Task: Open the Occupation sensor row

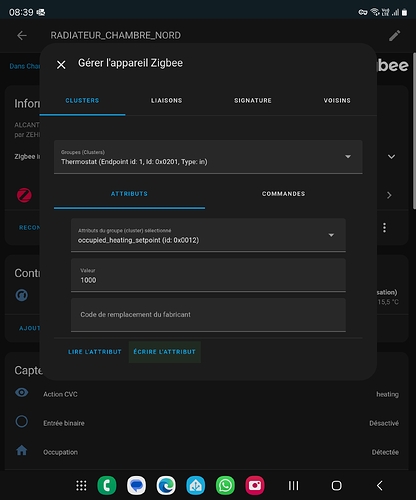Action: [207, 452]
